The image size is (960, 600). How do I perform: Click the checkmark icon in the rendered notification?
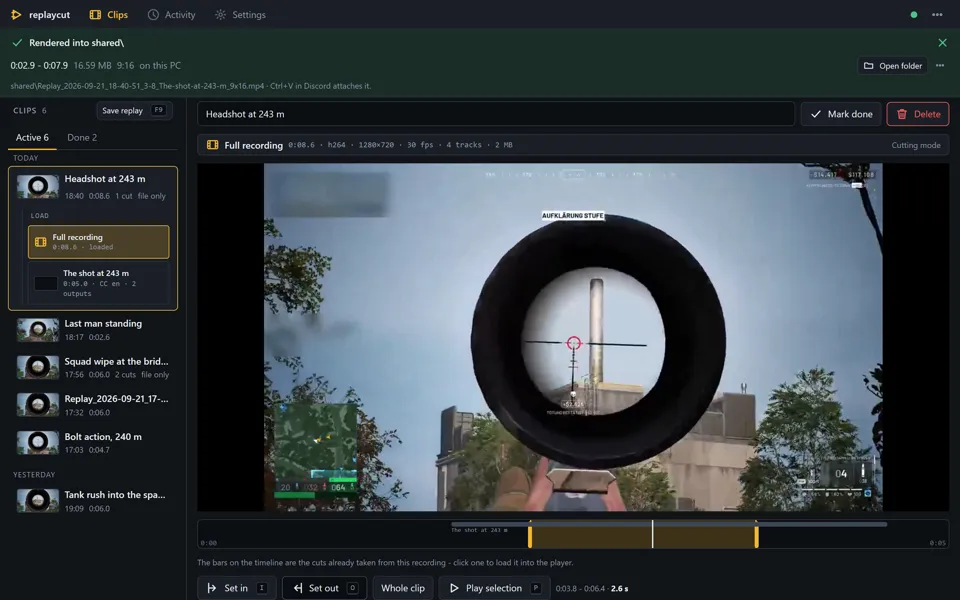(17, 43)
